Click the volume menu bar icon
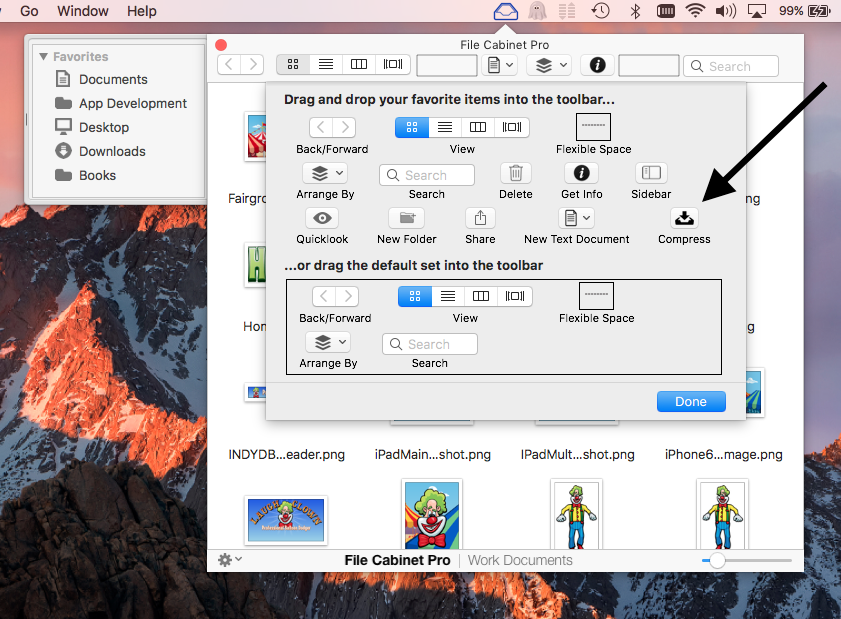The width and height of the screenshot is (841, 619). click(726, 11)
